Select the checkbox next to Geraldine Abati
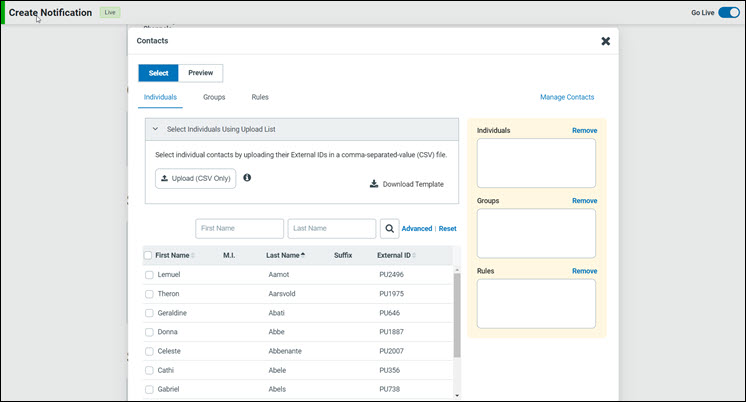Viewport: 746px width, 402px height. [x=149, y=313]
